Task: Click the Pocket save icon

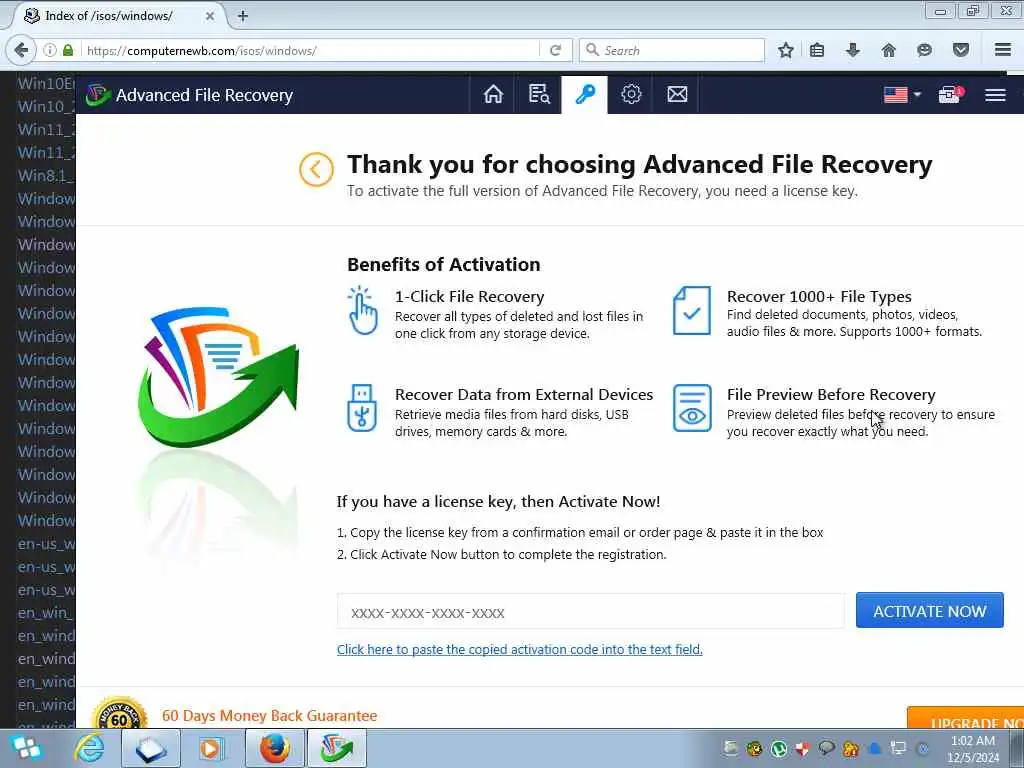Action: tap(961, 50)
